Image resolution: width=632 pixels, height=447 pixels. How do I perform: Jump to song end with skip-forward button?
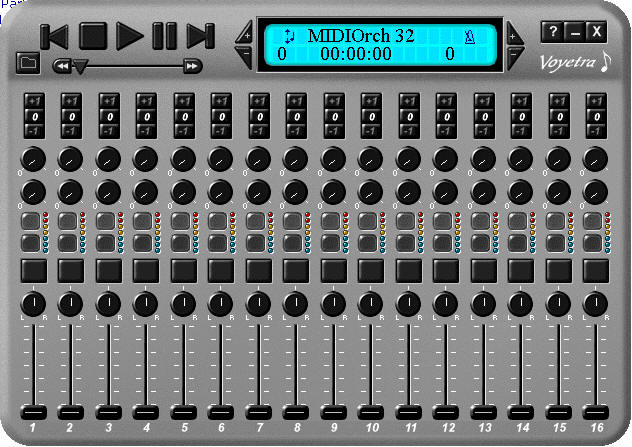(200, 36)
